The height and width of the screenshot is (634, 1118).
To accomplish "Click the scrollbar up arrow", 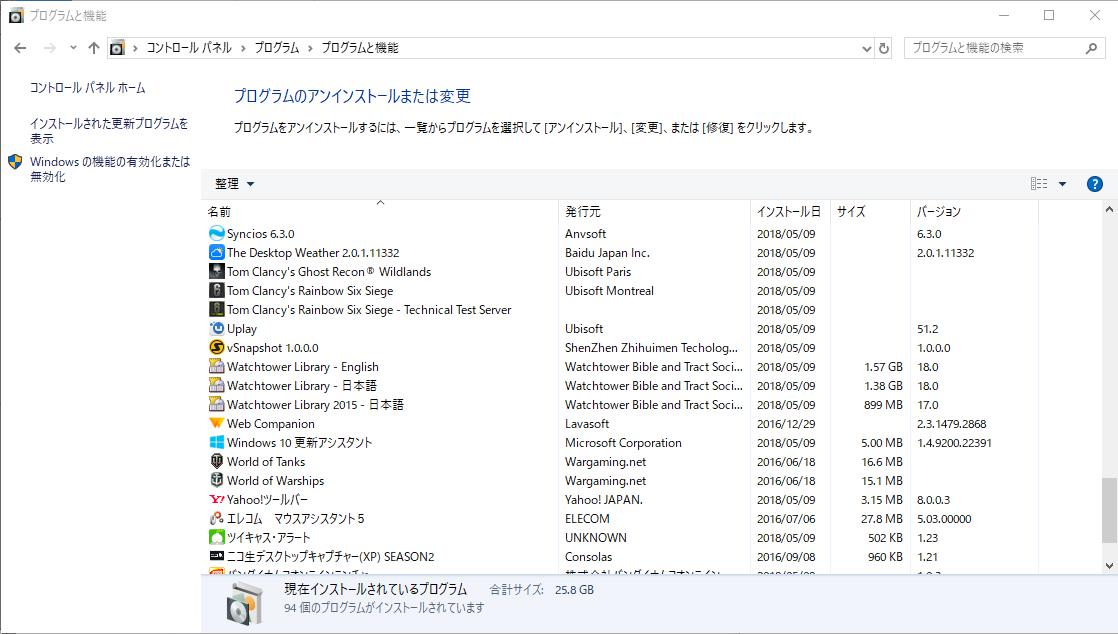I will pyautogui.click(x=1109, y=210).
